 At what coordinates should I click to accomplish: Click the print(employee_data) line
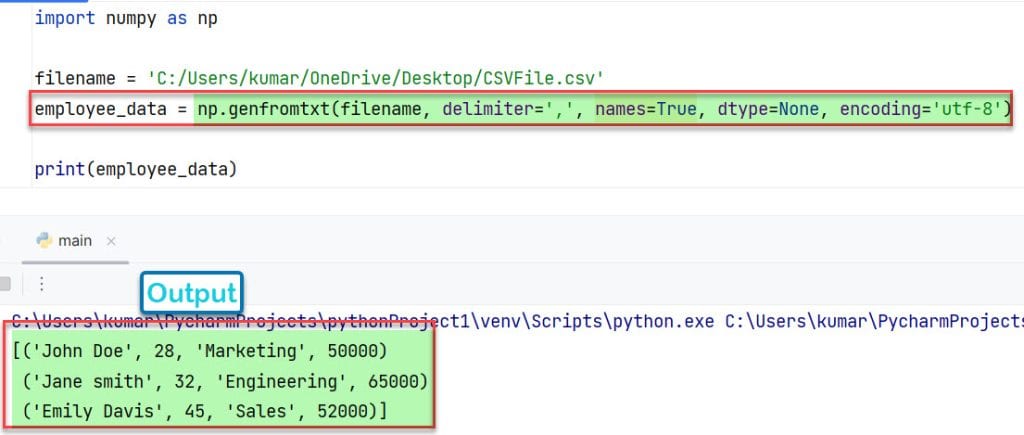click(x=136, y=170)
